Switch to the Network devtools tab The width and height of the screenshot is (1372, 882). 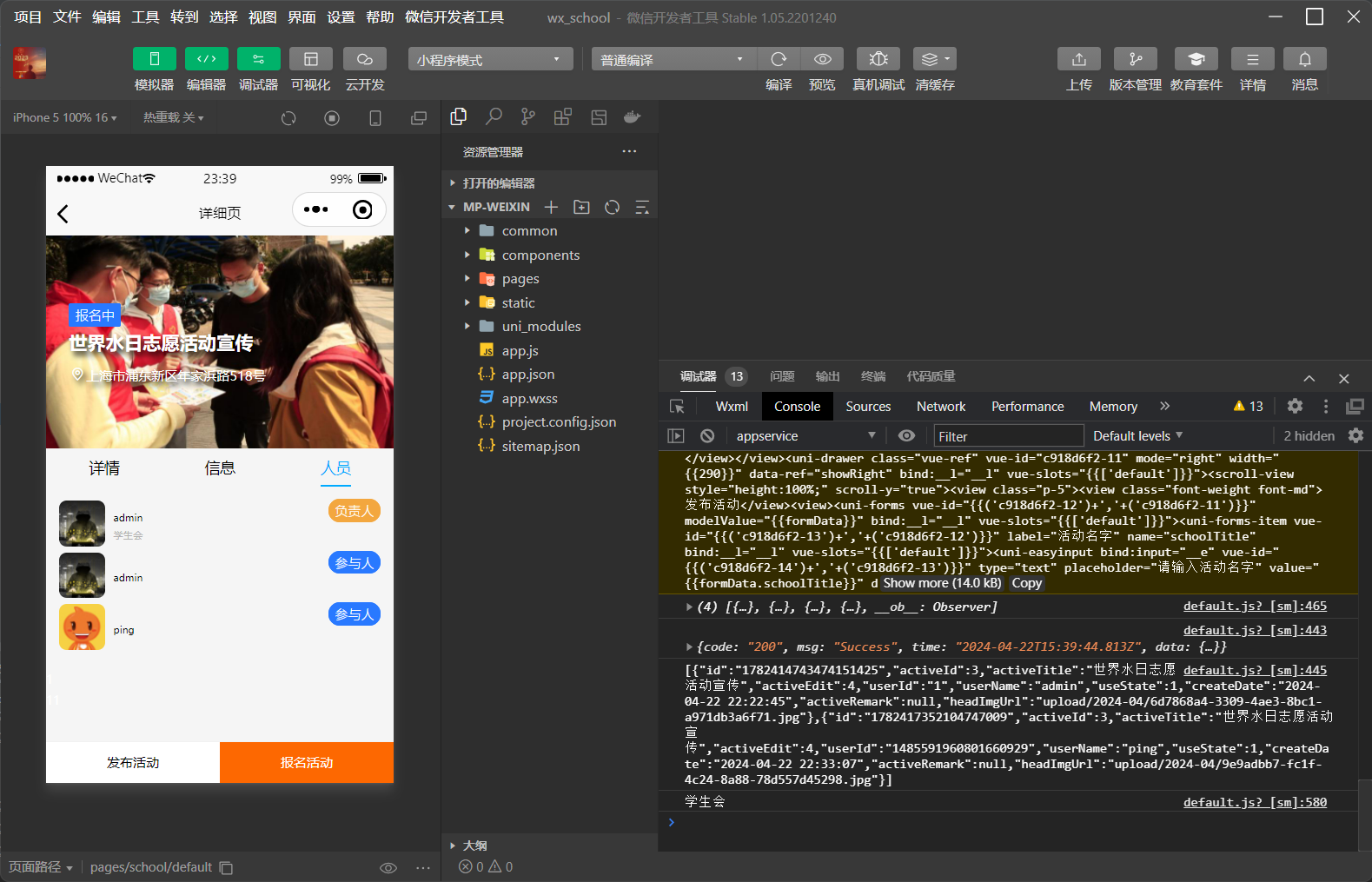point(941,407)
